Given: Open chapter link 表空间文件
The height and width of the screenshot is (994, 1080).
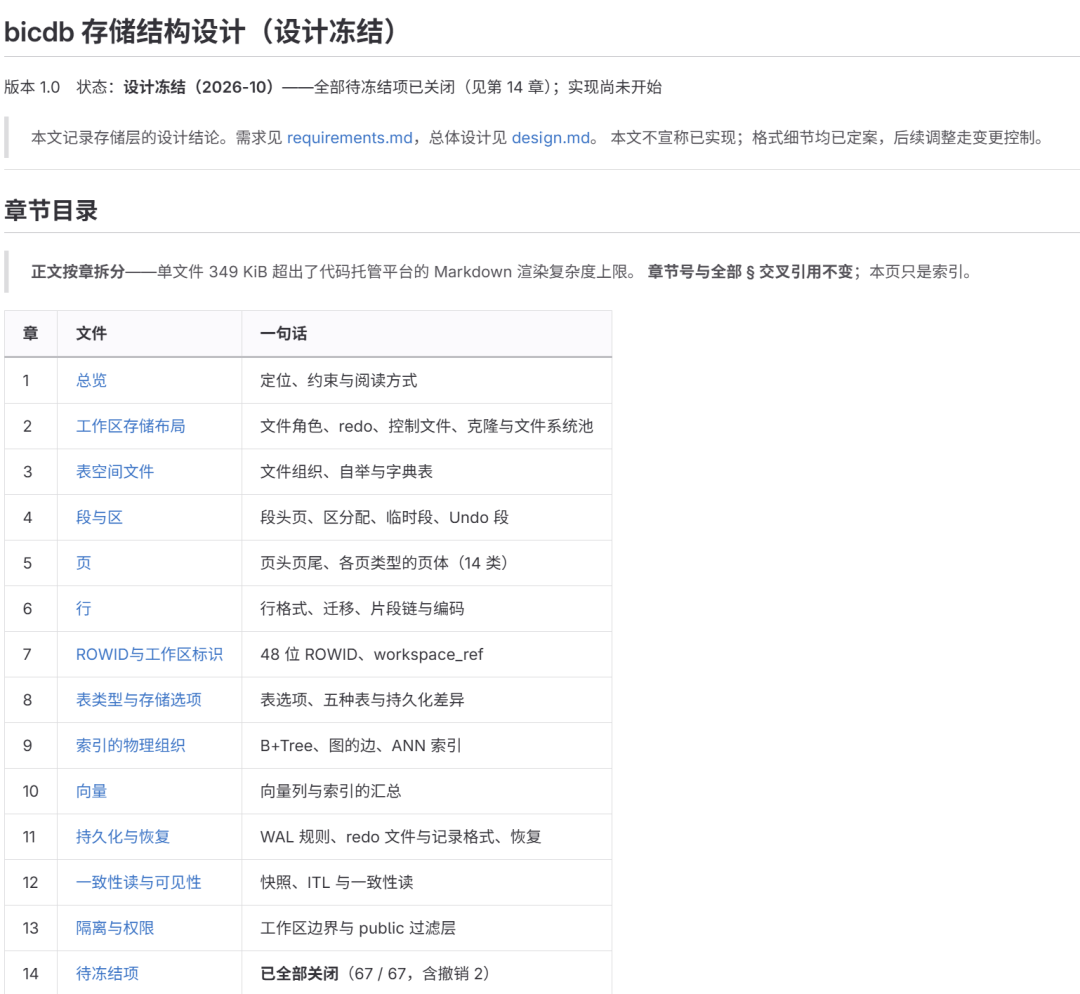Looking at the screenshot, I should pos(115,472).
